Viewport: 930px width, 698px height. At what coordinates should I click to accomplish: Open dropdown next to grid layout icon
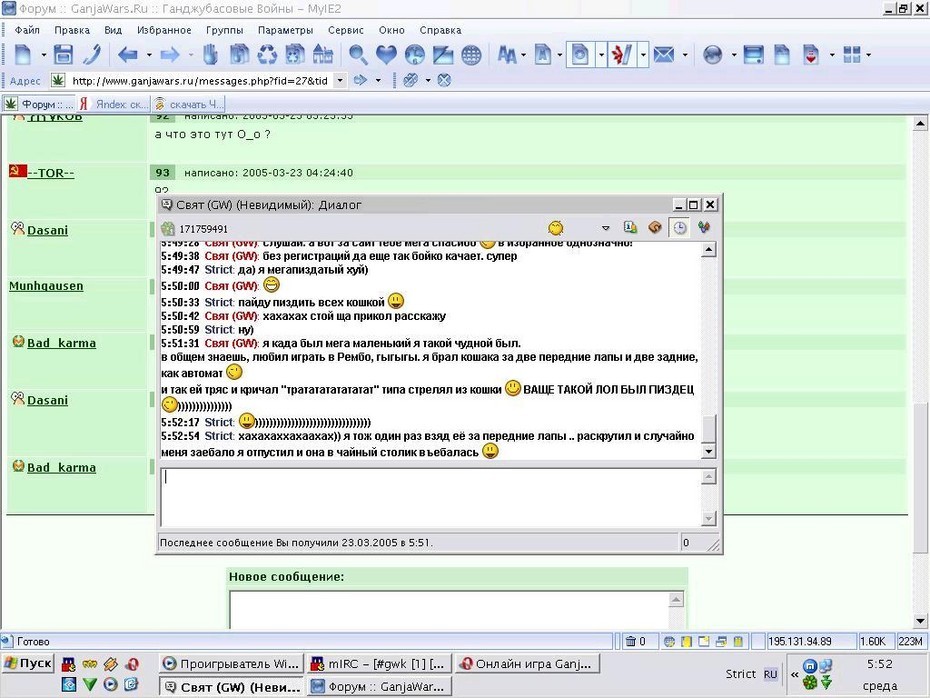pos(869,55)
